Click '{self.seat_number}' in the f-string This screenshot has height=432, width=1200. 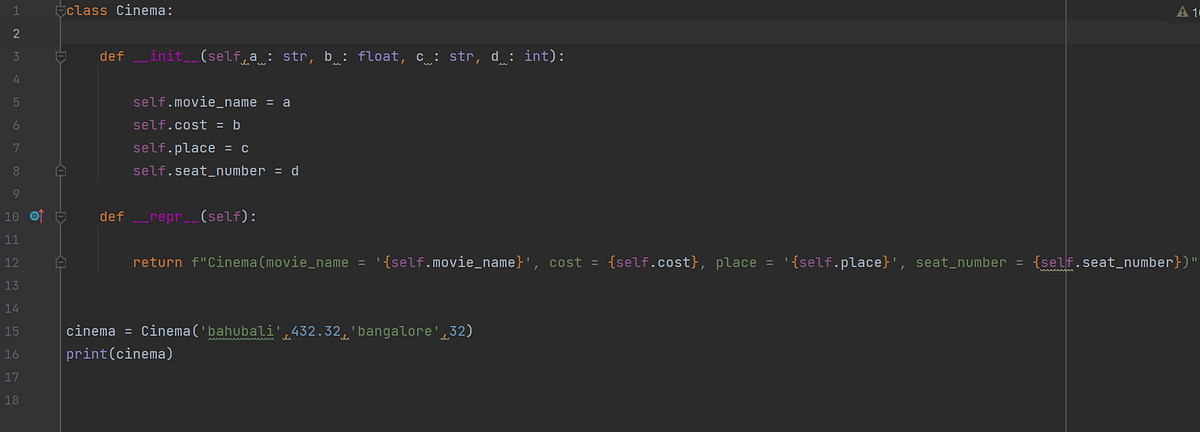pos(1106,262)
